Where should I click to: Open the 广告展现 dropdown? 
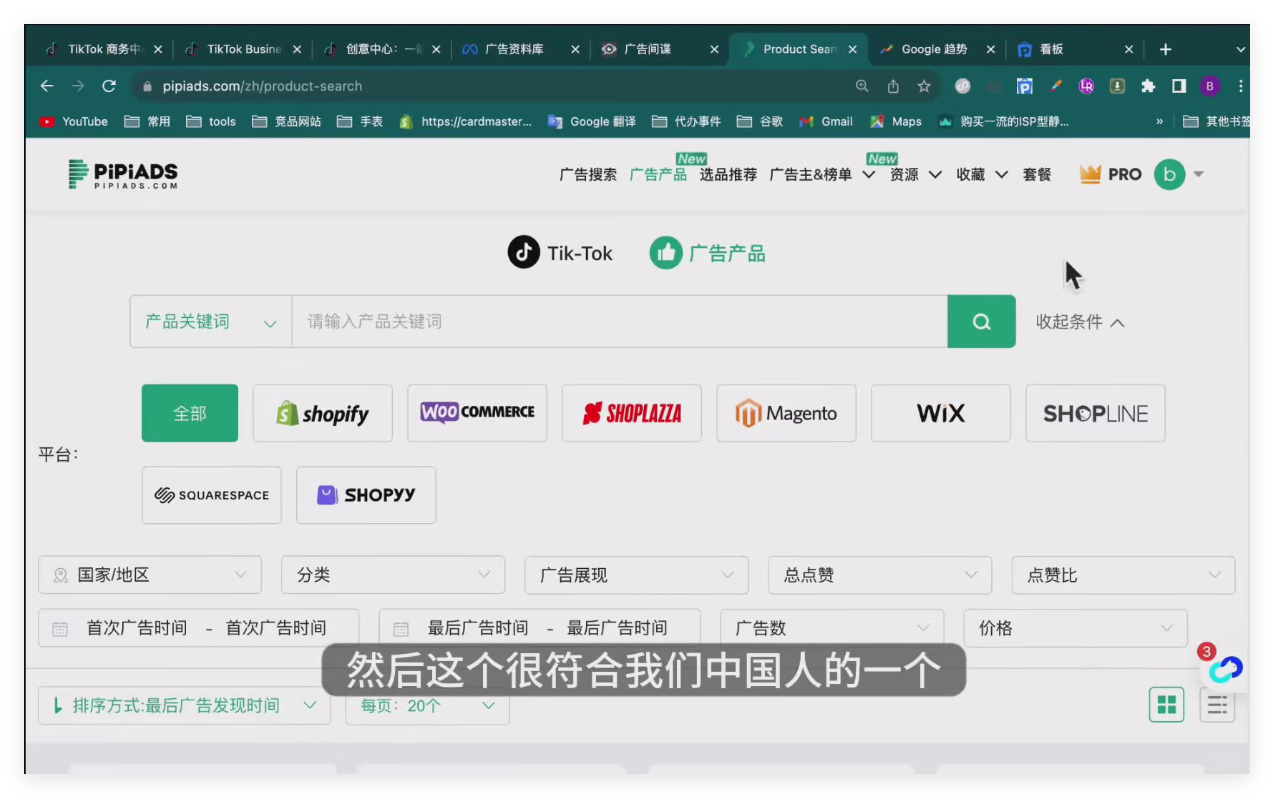636,575
